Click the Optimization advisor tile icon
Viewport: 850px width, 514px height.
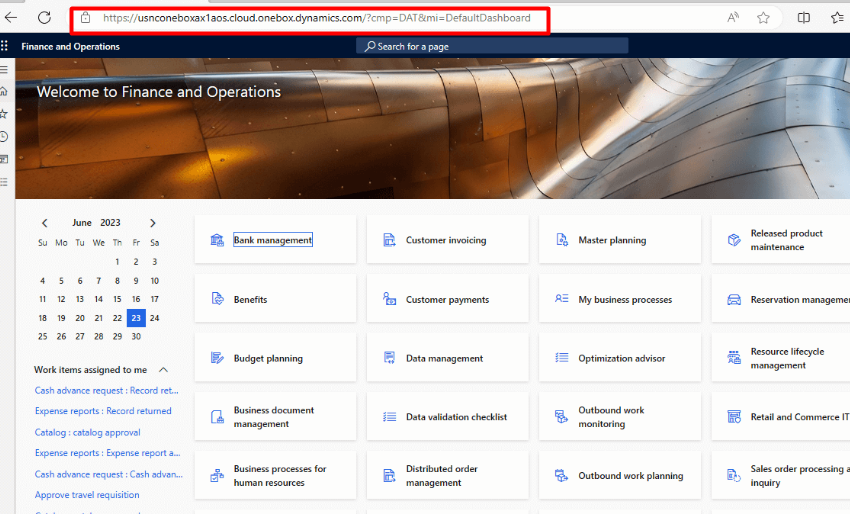click(x=562, y=358)
